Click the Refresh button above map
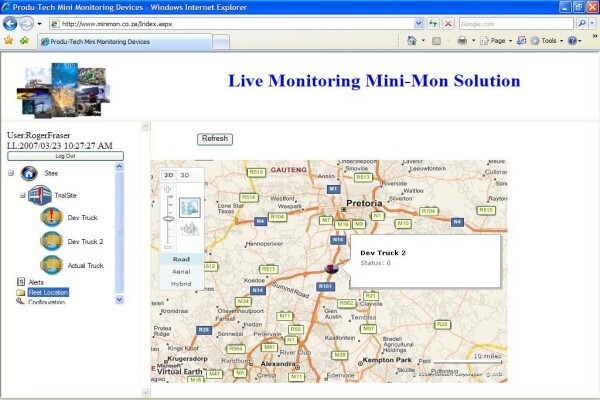 click(215, 139)
